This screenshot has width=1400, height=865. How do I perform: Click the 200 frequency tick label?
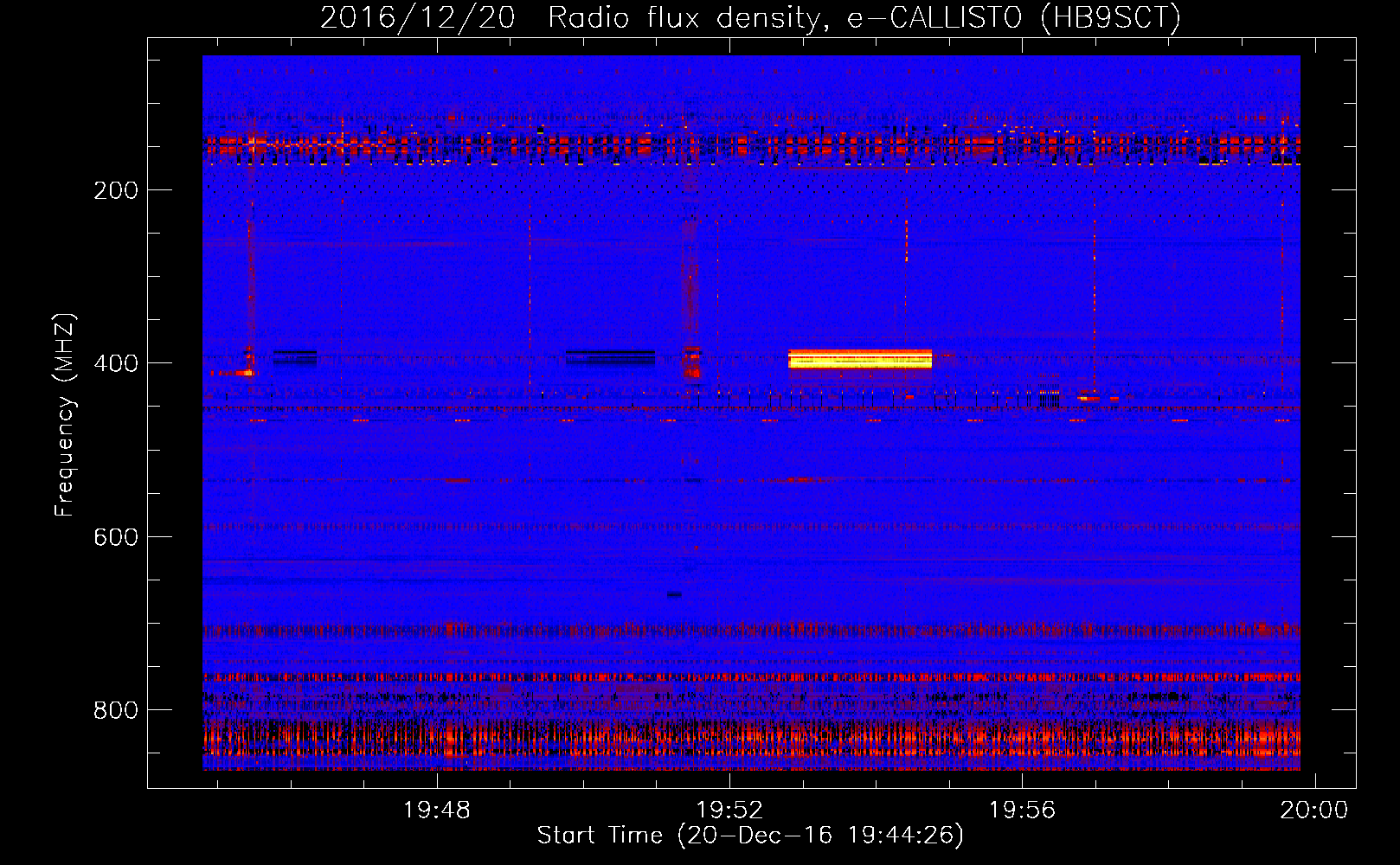(x=116, y=190)
